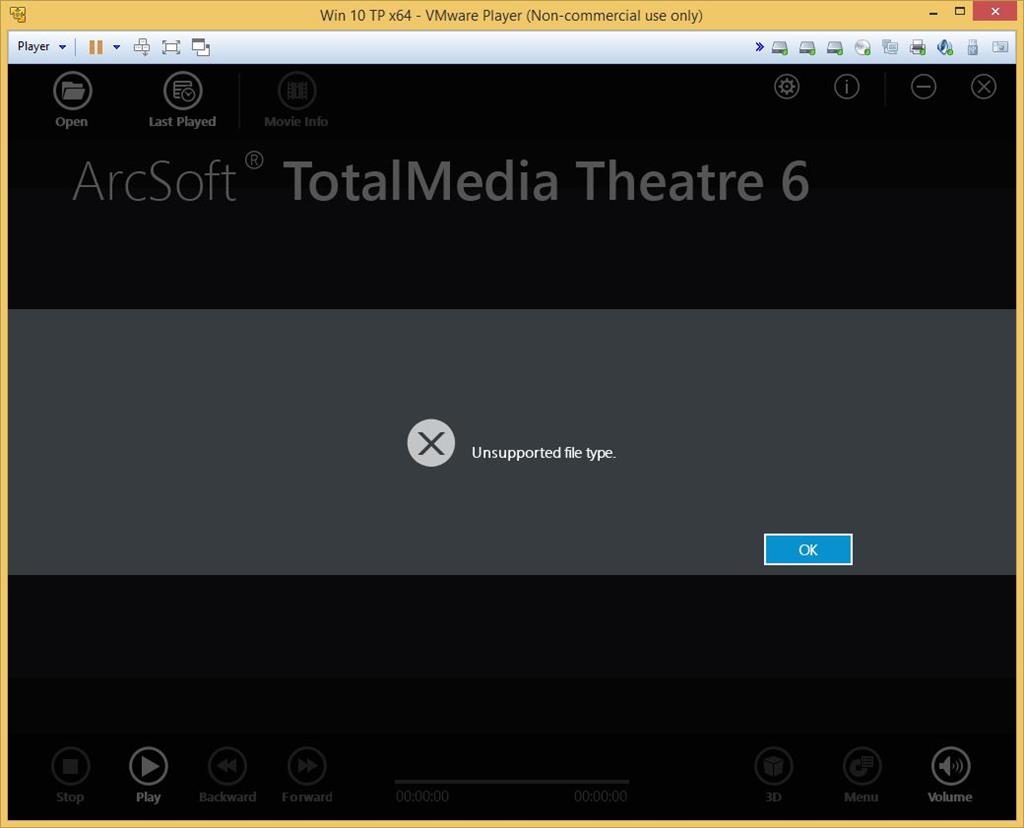Screen dimensions: 1024x828
Task: Show the Last Played list
Action: (182, 100)
